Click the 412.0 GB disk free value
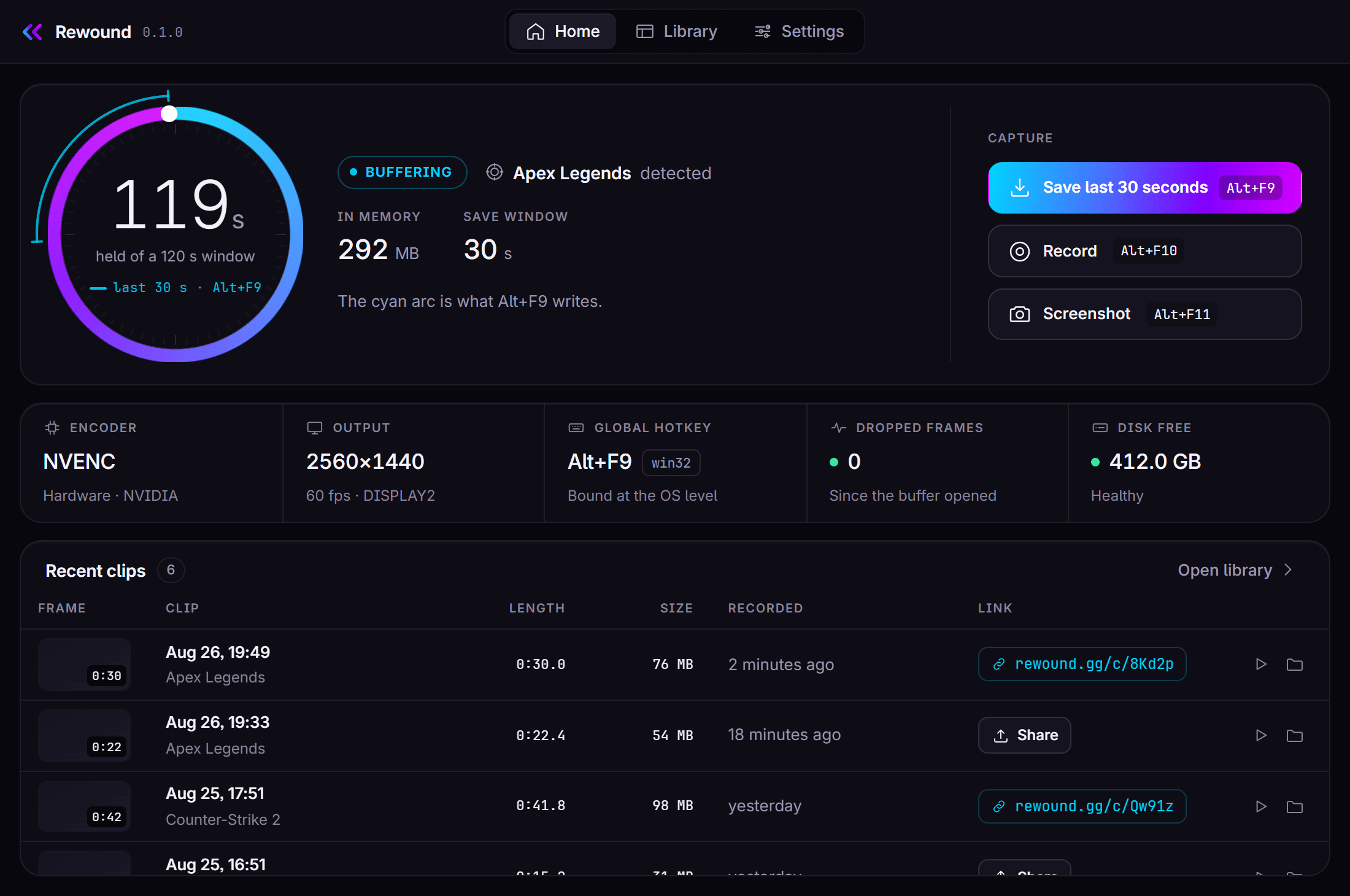Viewport: 1350px width, 896px height. pyautogui.click(x=1155, y=462)
